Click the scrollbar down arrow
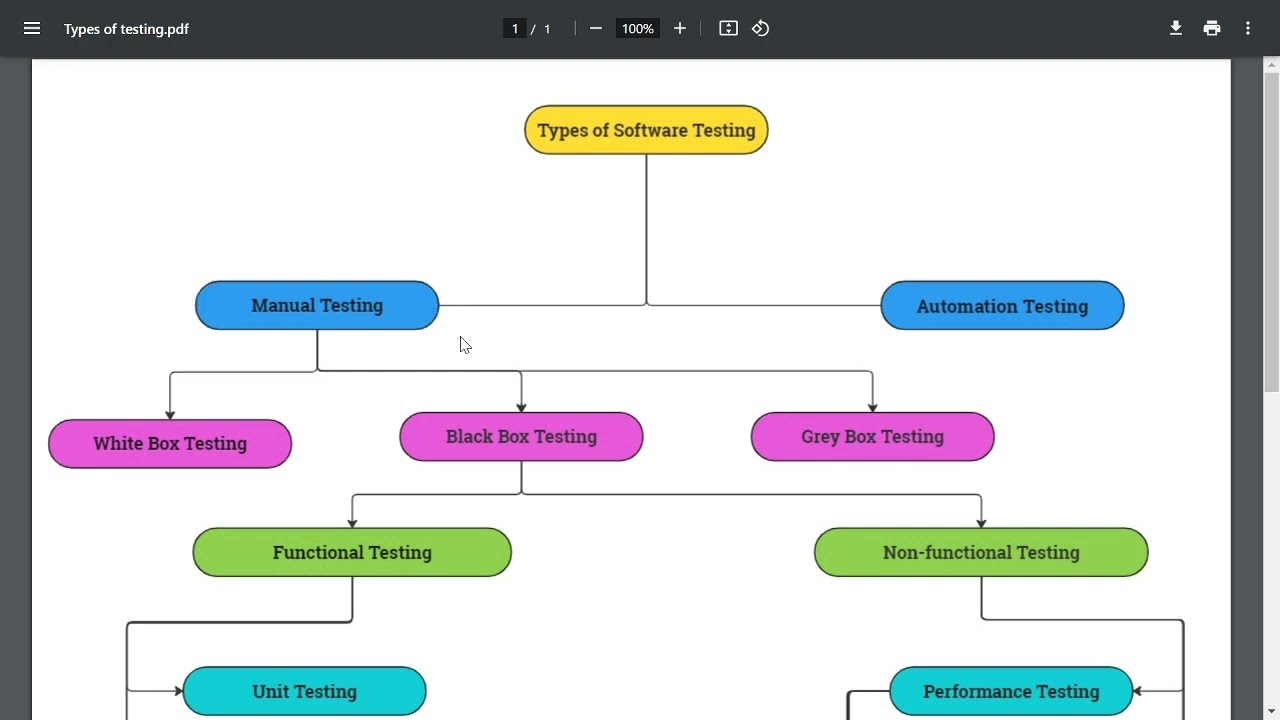This screenshot has height=720, width=1280. tap(1272, 712)
